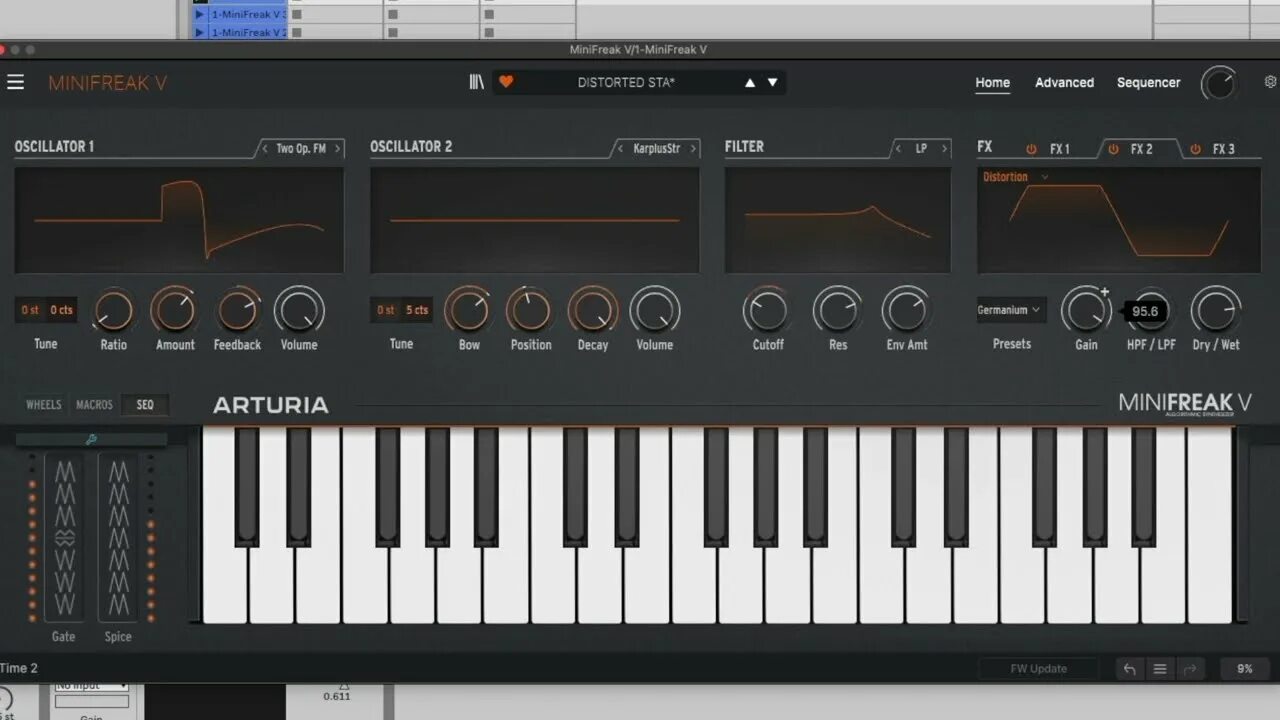Open the KarplusStr oscillator type menu
The image size is (1280, 720).
[x=656, y=148]
